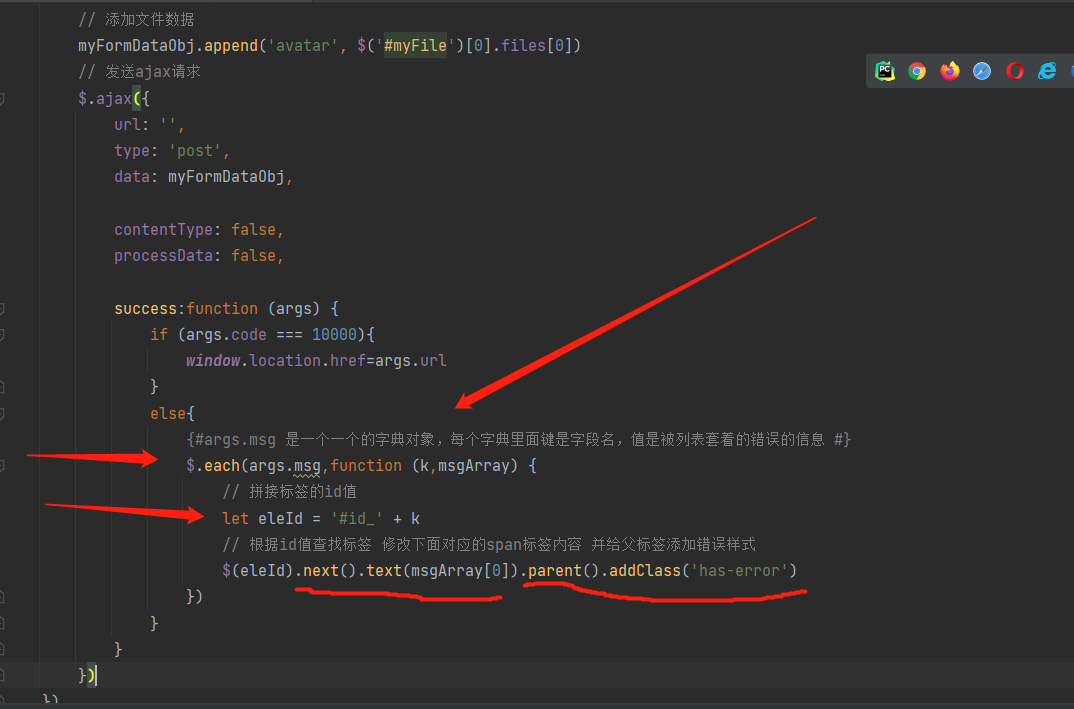Open page in Chrome browser
This screenshot has height=709, width=1074.
917,71
